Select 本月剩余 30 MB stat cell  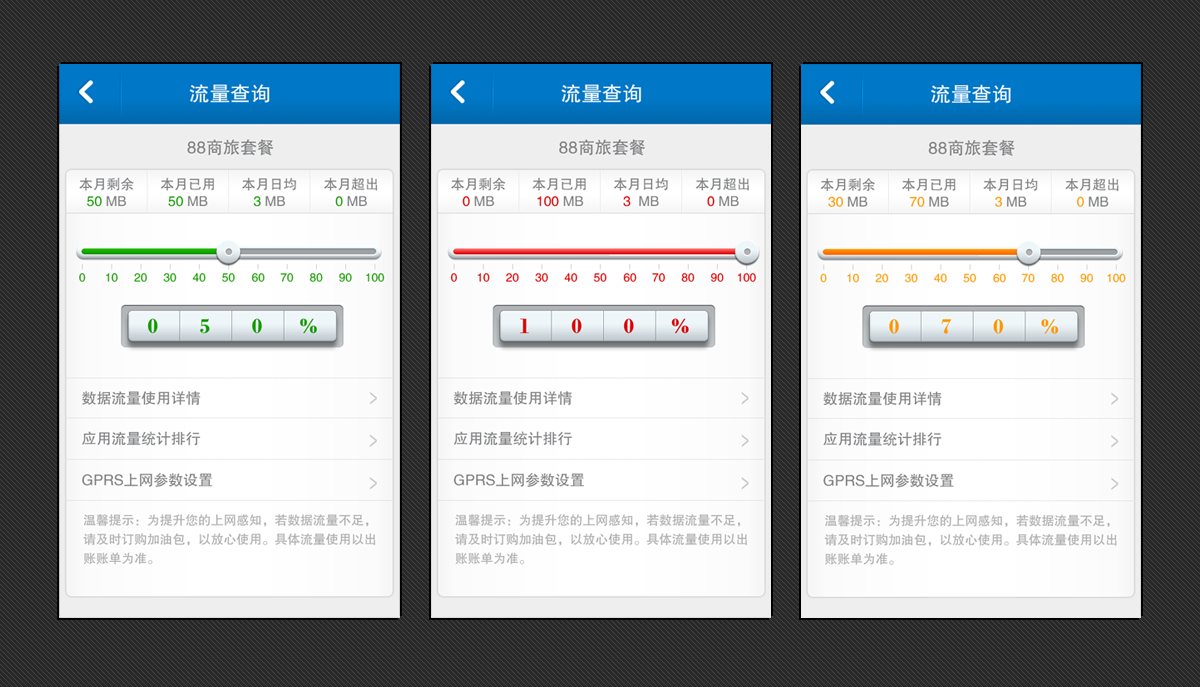pos(848,193)
